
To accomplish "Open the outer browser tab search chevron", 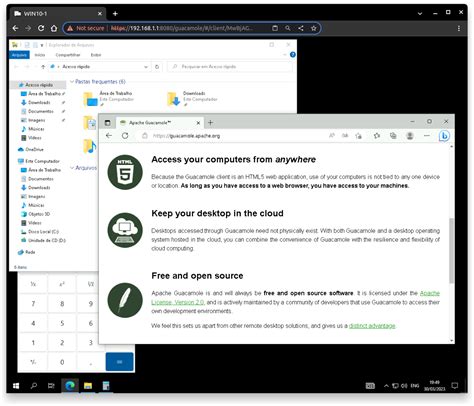I will (x=420, y=14).
